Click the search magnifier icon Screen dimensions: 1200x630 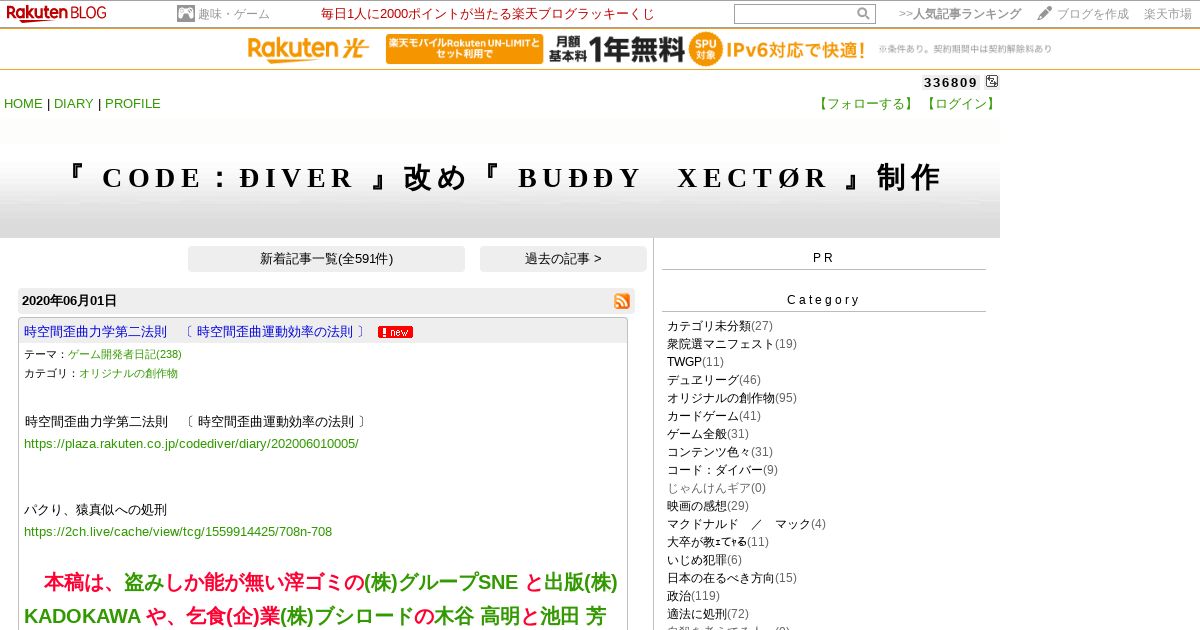[x=863, y=14]
